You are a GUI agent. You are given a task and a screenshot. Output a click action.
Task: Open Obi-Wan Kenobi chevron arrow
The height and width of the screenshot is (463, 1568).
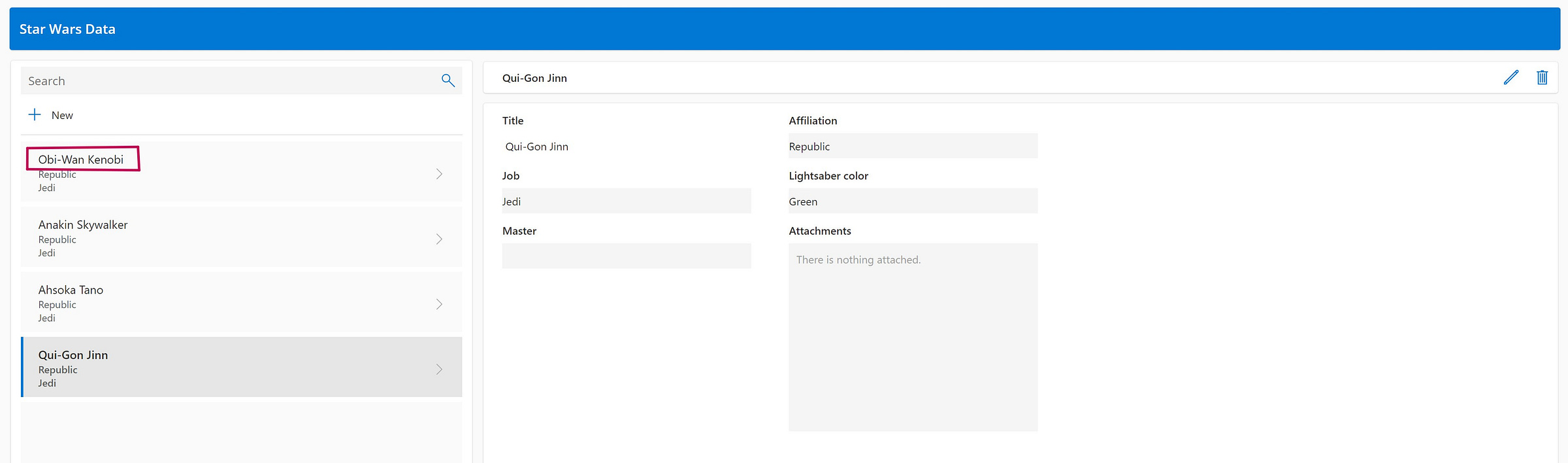[x=439, y=174]
